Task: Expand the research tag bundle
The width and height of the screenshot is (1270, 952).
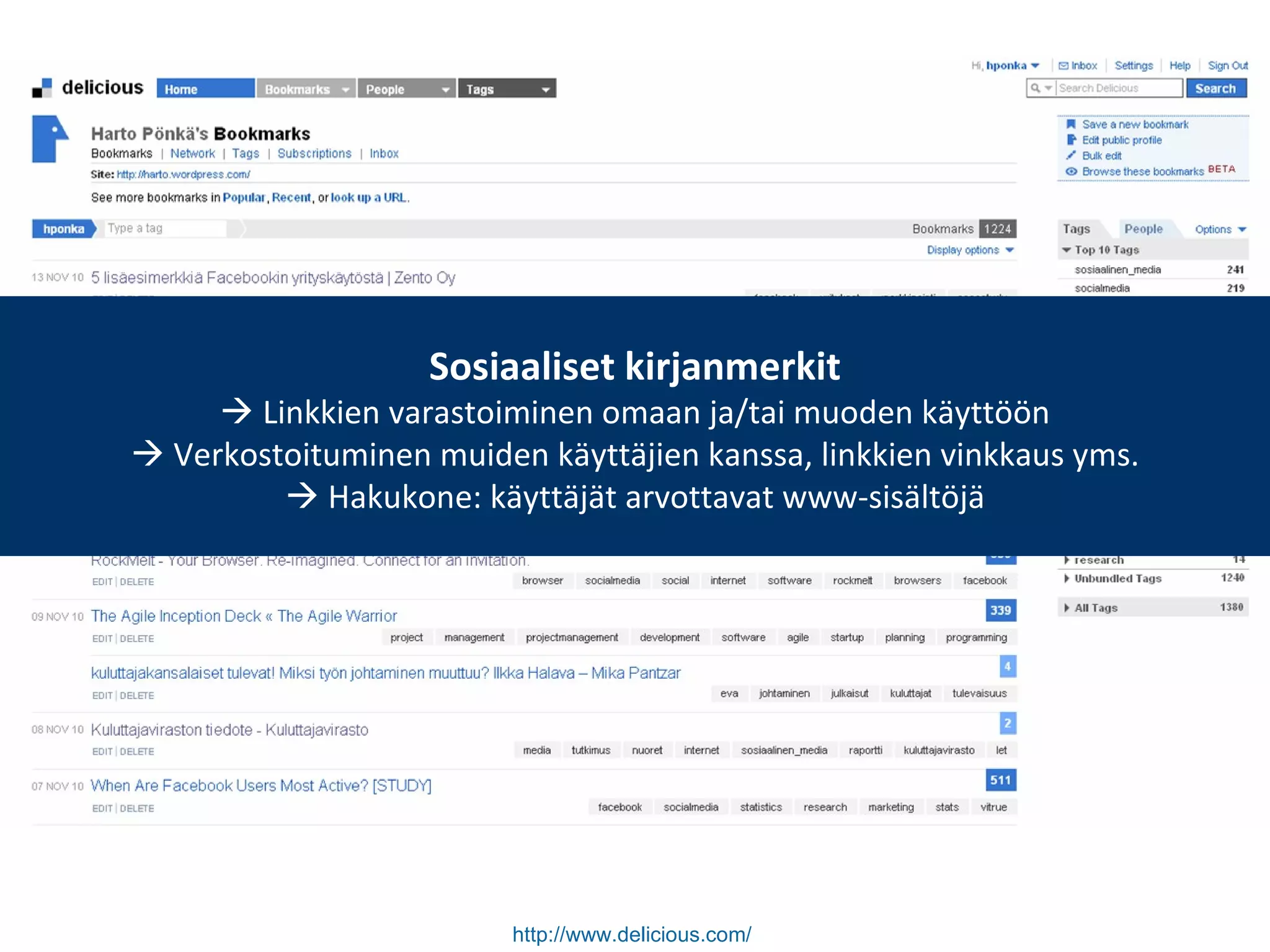Action: coord(1067,560)
